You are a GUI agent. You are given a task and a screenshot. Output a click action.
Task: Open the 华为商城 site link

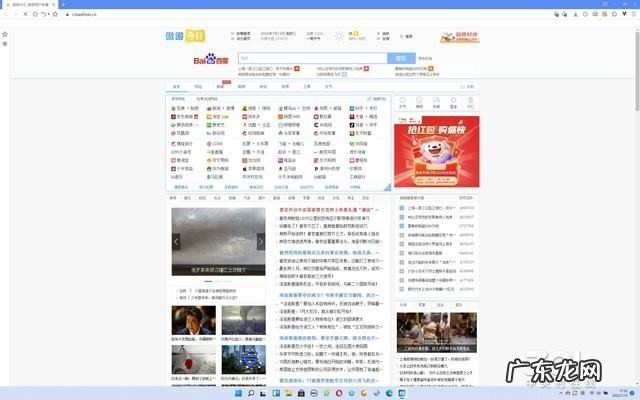[x=218, y=168]
